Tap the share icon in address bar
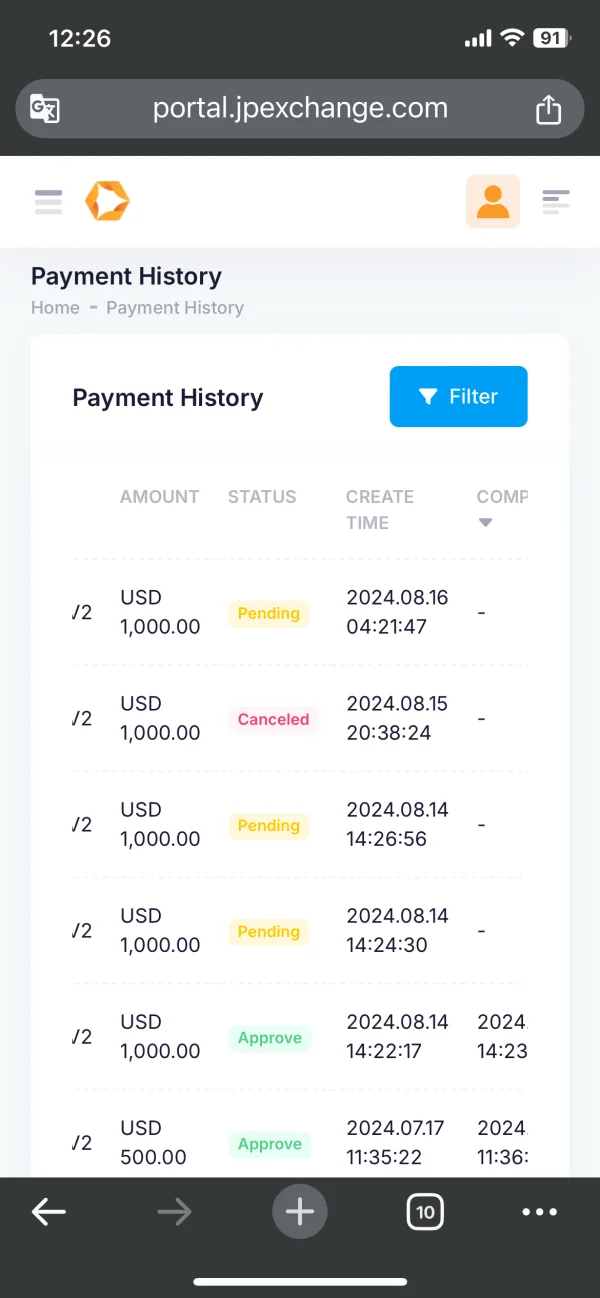Viewport: 600px width, 1298px height. 548,109
